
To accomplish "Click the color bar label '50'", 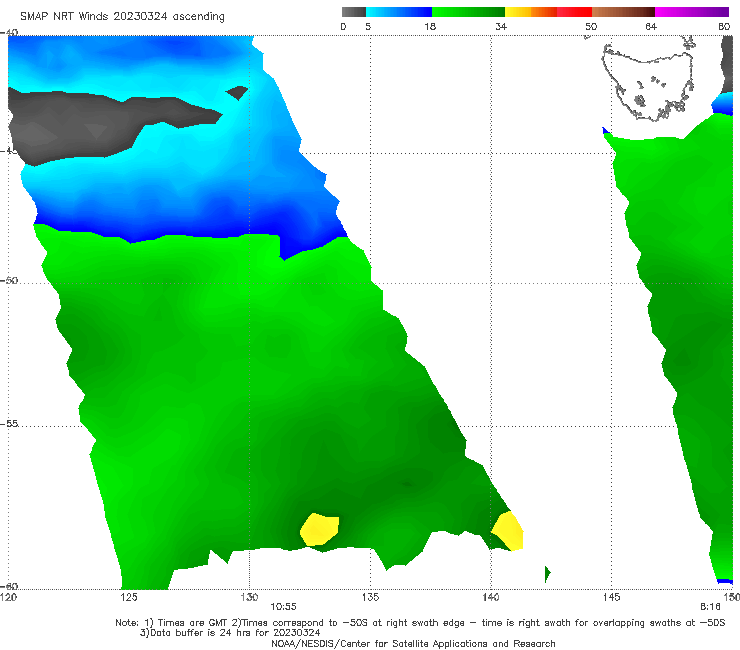I will pos(591,27).
